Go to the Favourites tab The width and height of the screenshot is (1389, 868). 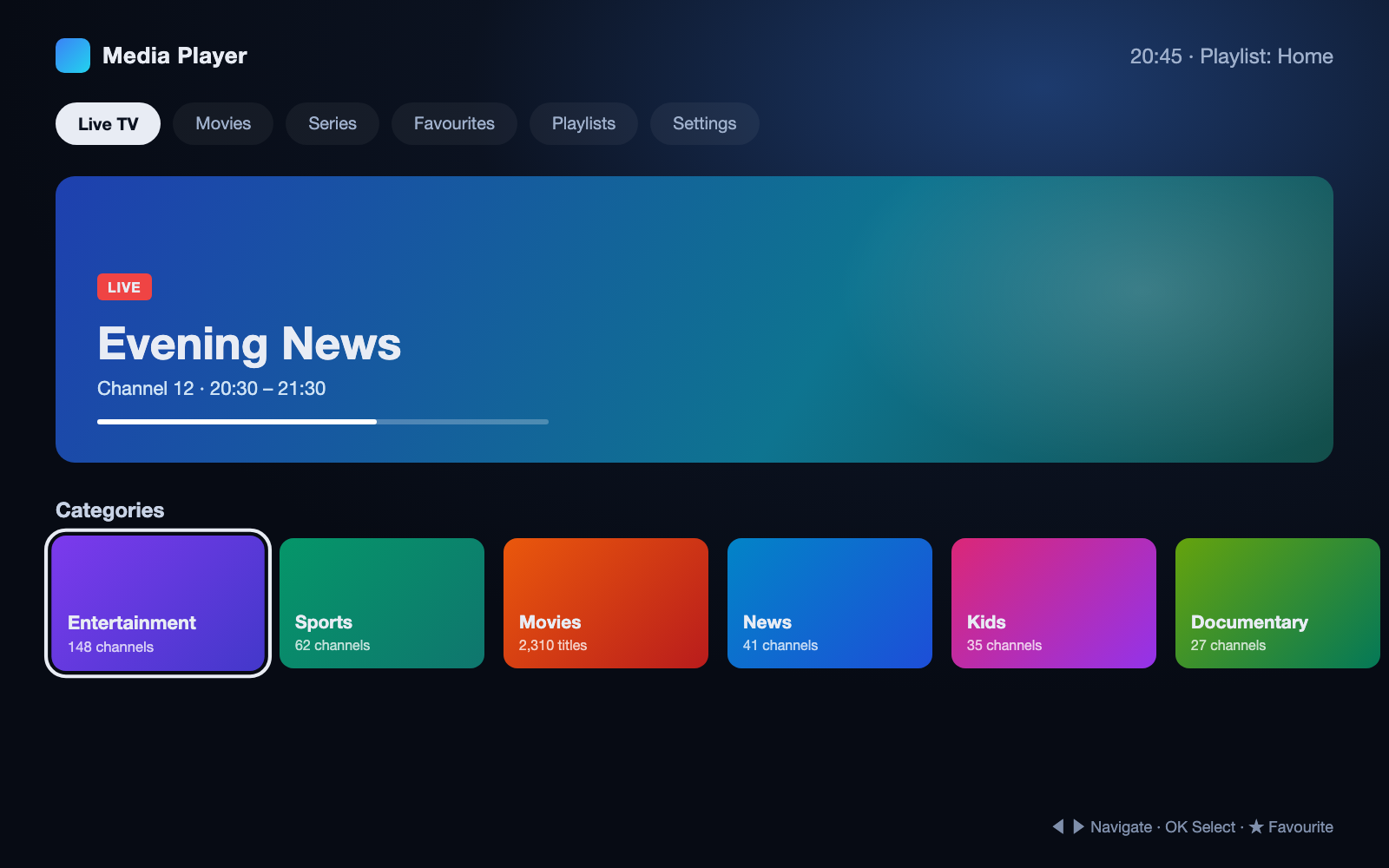coord(454,123)
